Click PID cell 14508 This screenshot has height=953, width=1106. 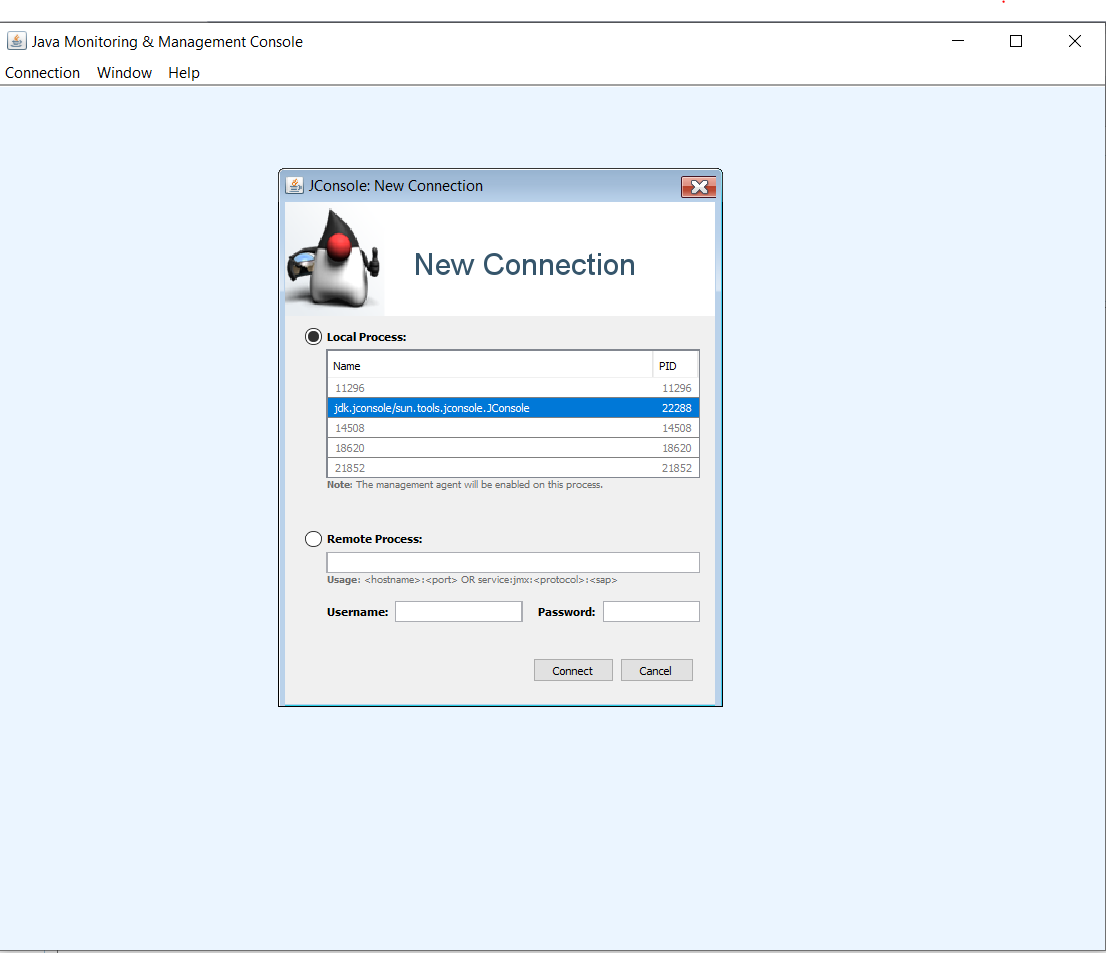coord(676,428)
